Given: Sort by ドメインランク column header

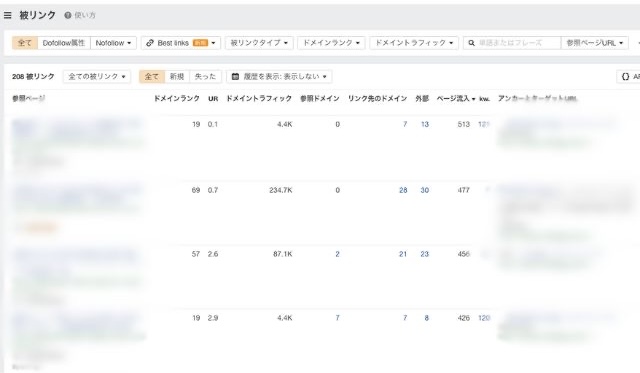Looking at the screenshot, I should click(x=176, y=98).
